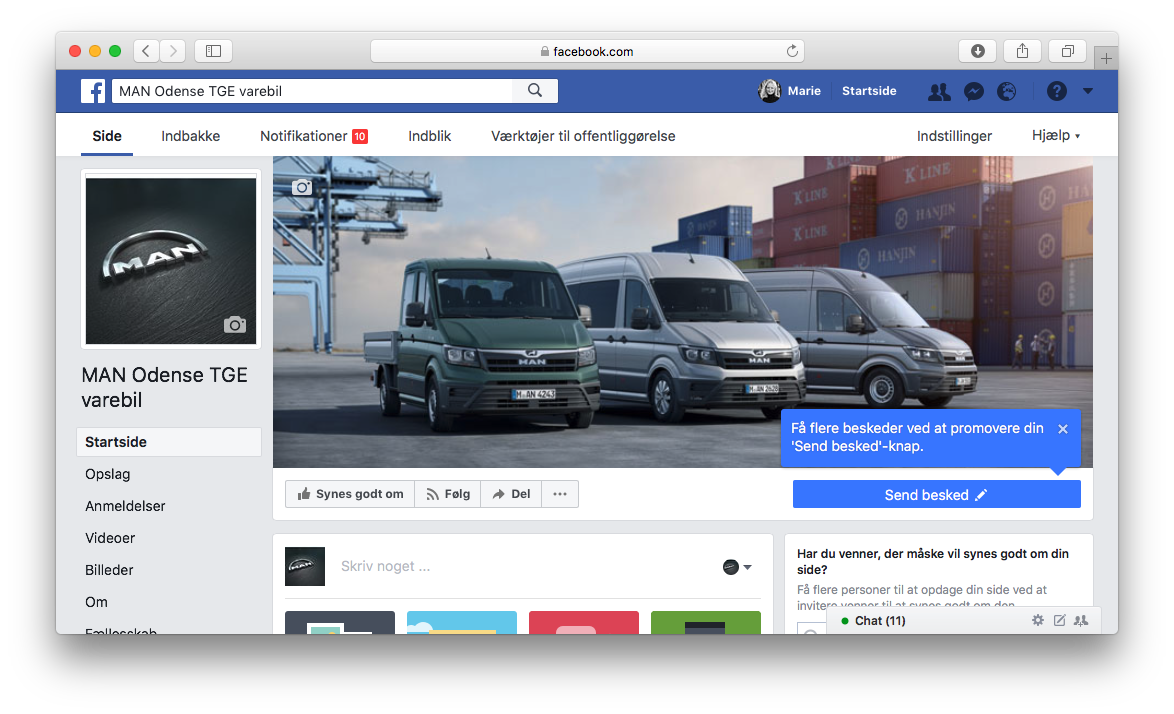Screen dimensions: 1174x714
Task: Click the Del share button
Action: (x=511, y=494)
